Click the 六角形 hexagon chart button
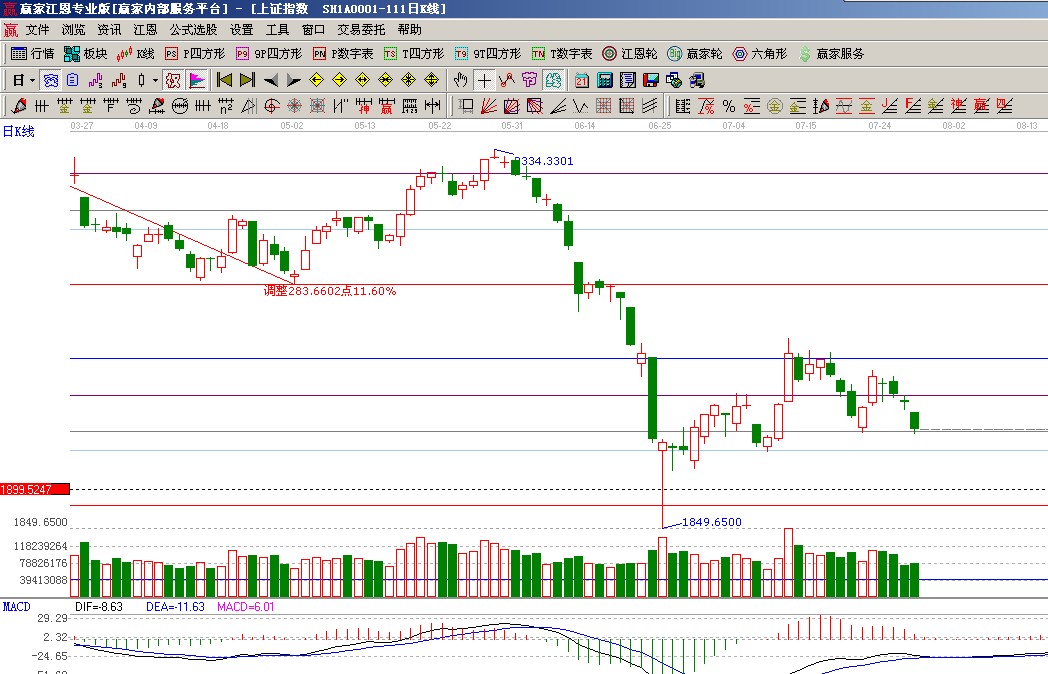 pos(762,54)
